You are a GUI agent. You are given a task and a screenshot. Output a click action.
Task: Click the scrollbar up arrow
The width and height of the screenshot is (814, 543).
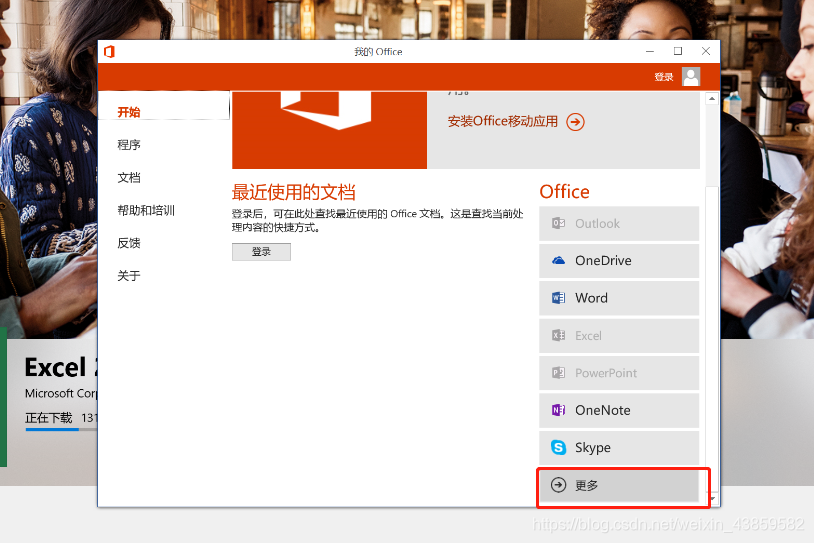tap(712, 99)
